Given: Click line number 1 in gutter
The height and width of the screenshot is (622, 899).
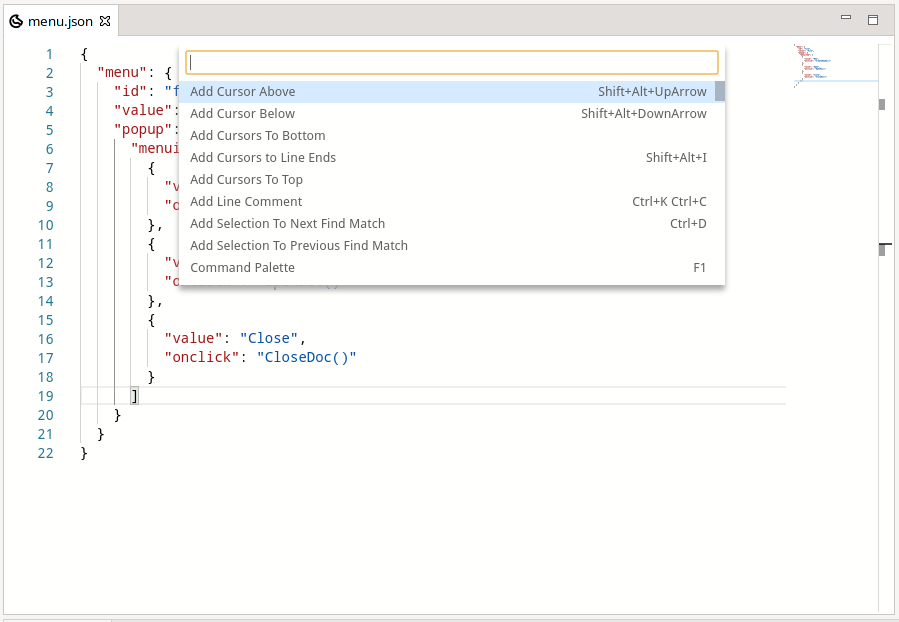Looking at the screenshot, I should (x=49, y=54).
